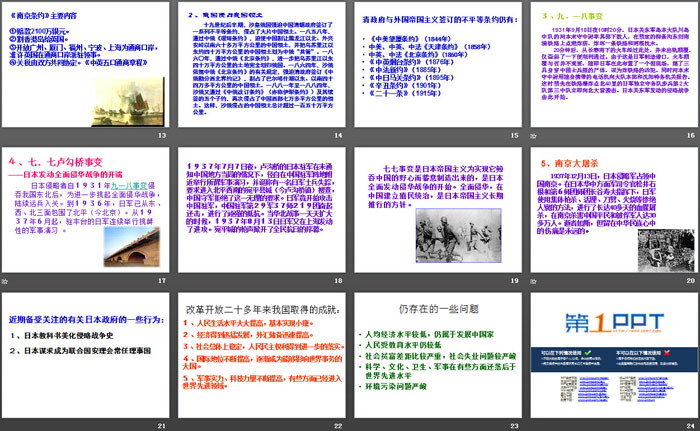Select slide 21 about recent Japanese government actions
Image resolution: width=700 pixels, height=431 pixels.
tap(85, 355)
